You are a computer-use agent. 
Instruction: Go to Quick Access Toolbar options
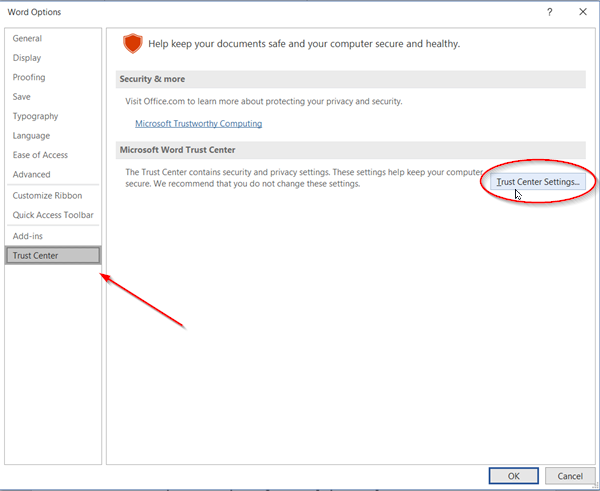[x=53, y=215]
